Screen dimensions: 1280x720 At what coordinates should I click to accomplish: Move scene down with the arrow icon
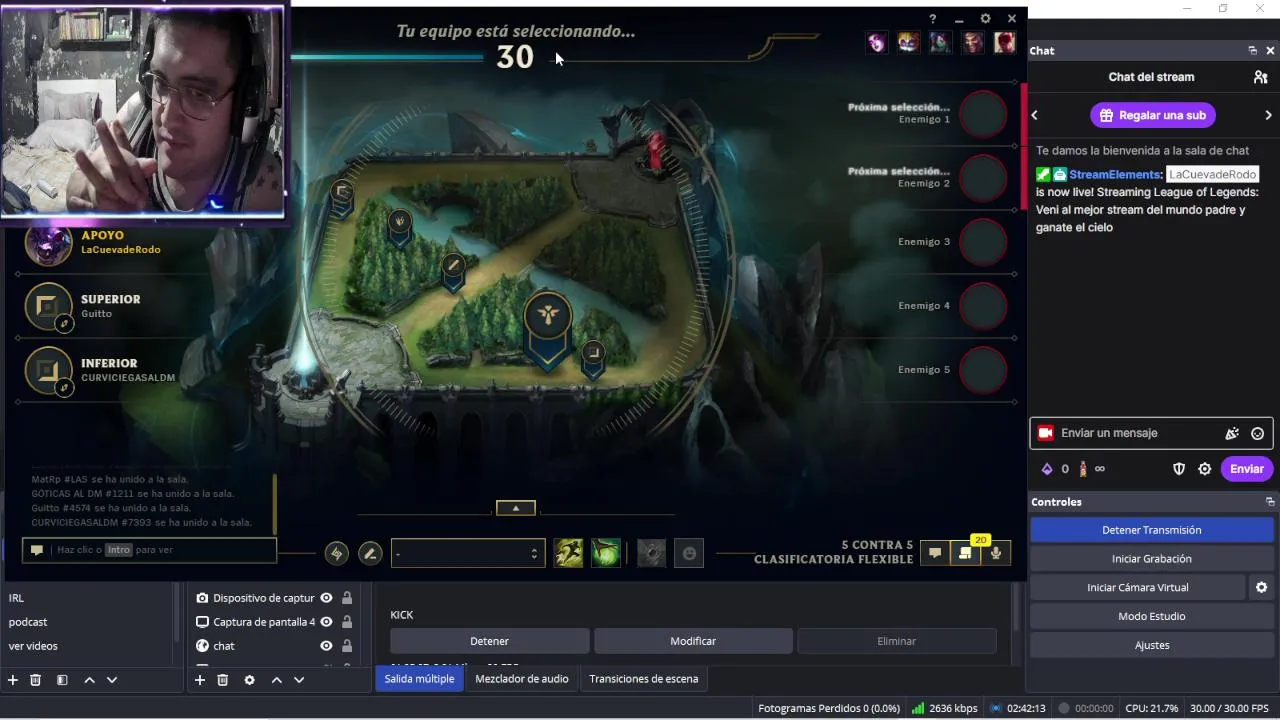click(x=112, y=680)
